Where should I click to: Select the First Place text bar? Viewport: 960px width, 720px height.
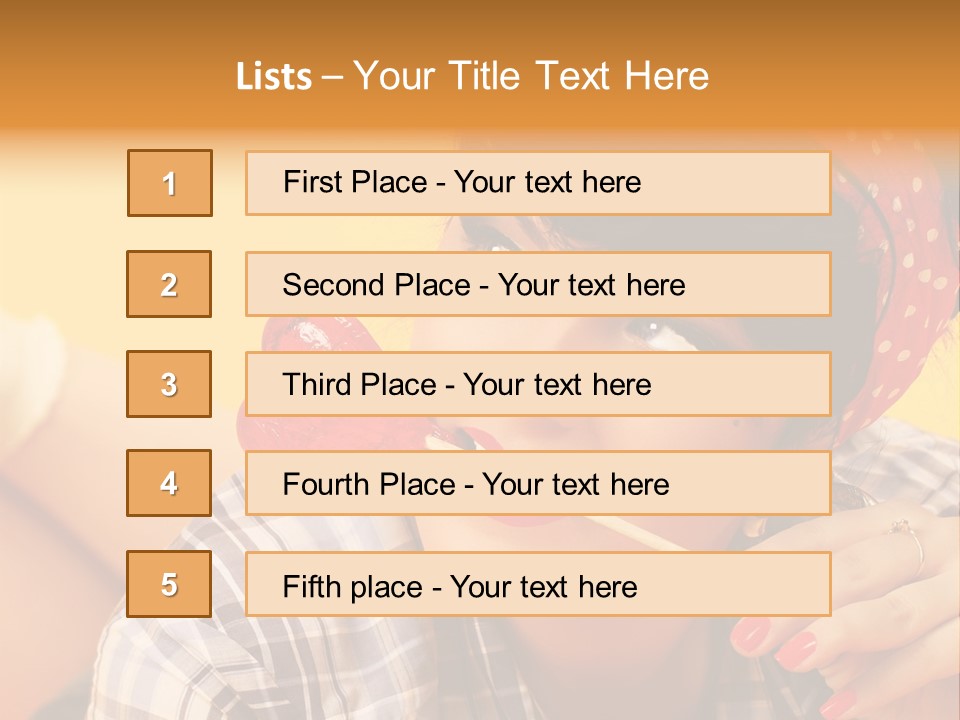[538, 183]
